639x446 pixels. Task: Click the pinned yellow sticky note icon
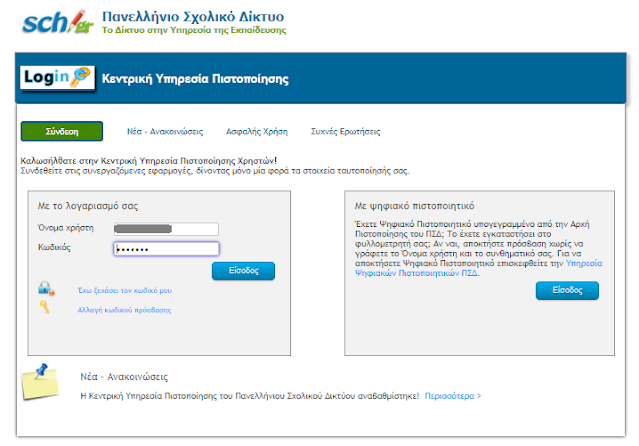pos(40,381)
